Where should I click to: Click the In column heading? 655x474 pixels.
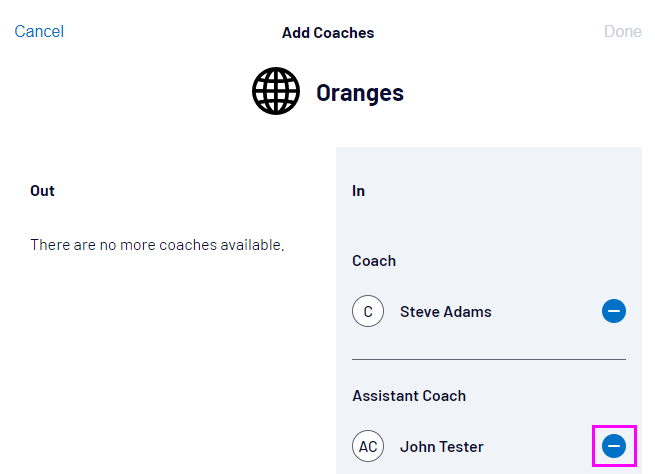click(358, 190)
